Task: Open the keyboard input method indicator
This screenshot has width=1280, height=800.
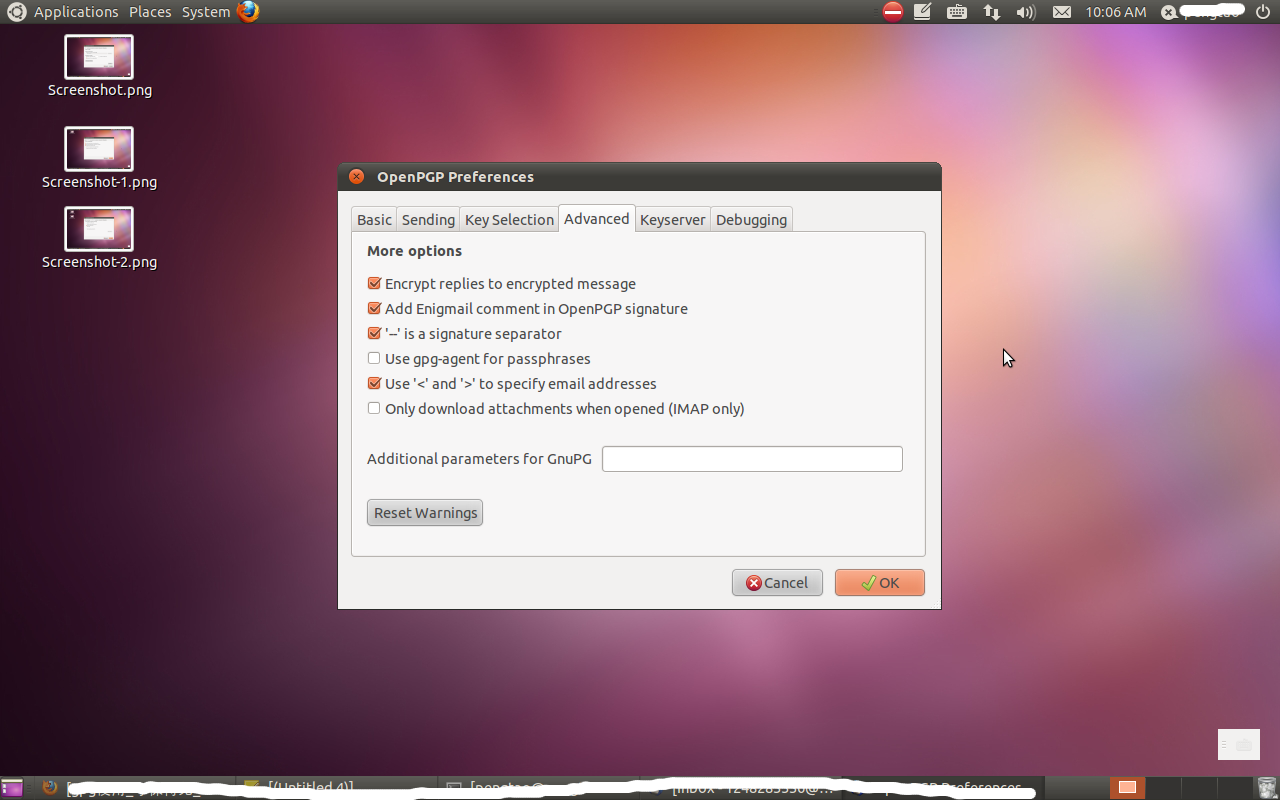Action: [x=956, y=12]
